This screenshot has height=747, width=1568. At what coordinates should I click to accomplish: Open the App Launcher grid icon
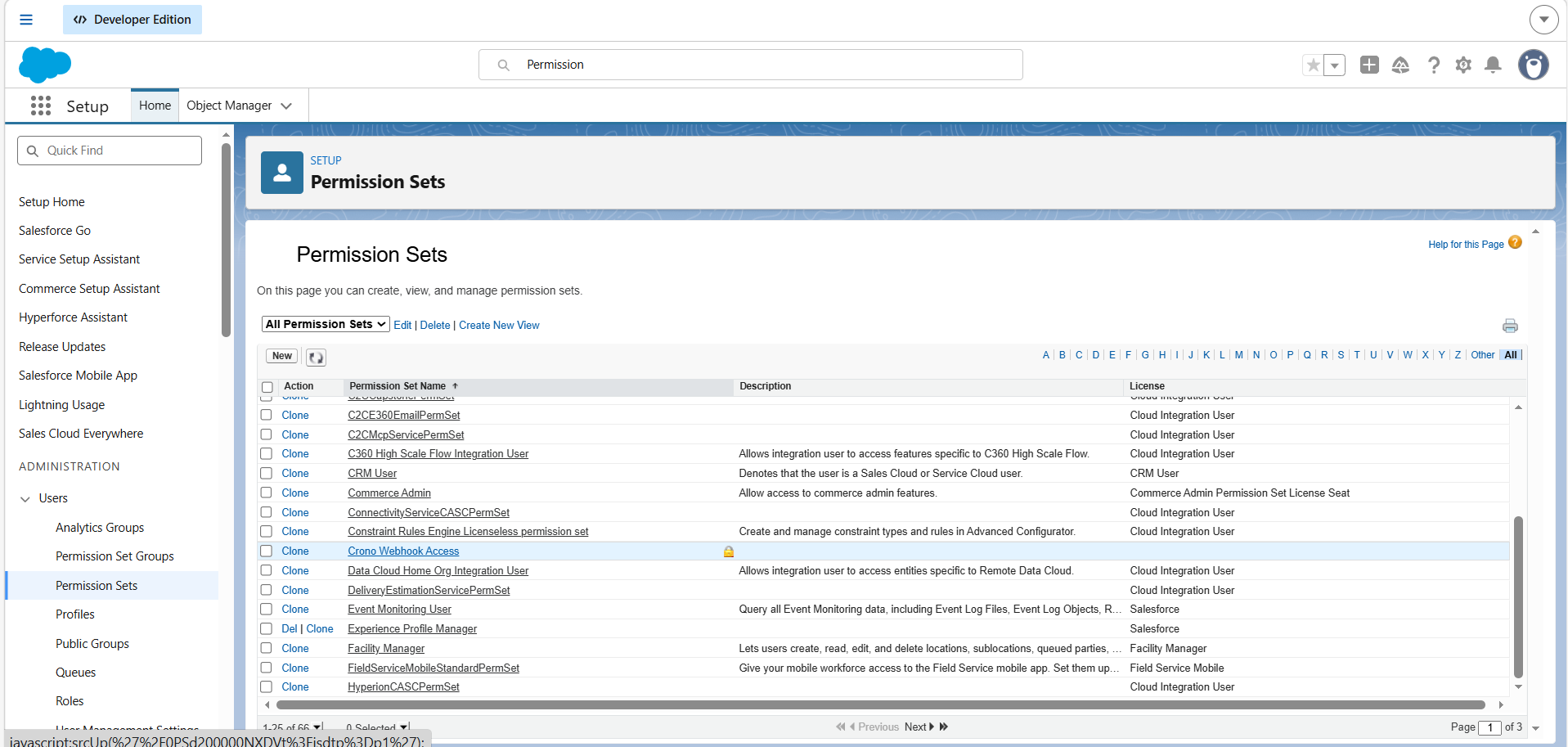click(x=40, y=106)
